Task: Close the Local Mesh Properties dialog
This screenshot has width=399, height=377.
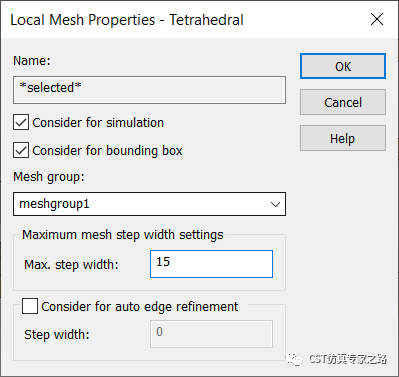Action: [377, 19]
